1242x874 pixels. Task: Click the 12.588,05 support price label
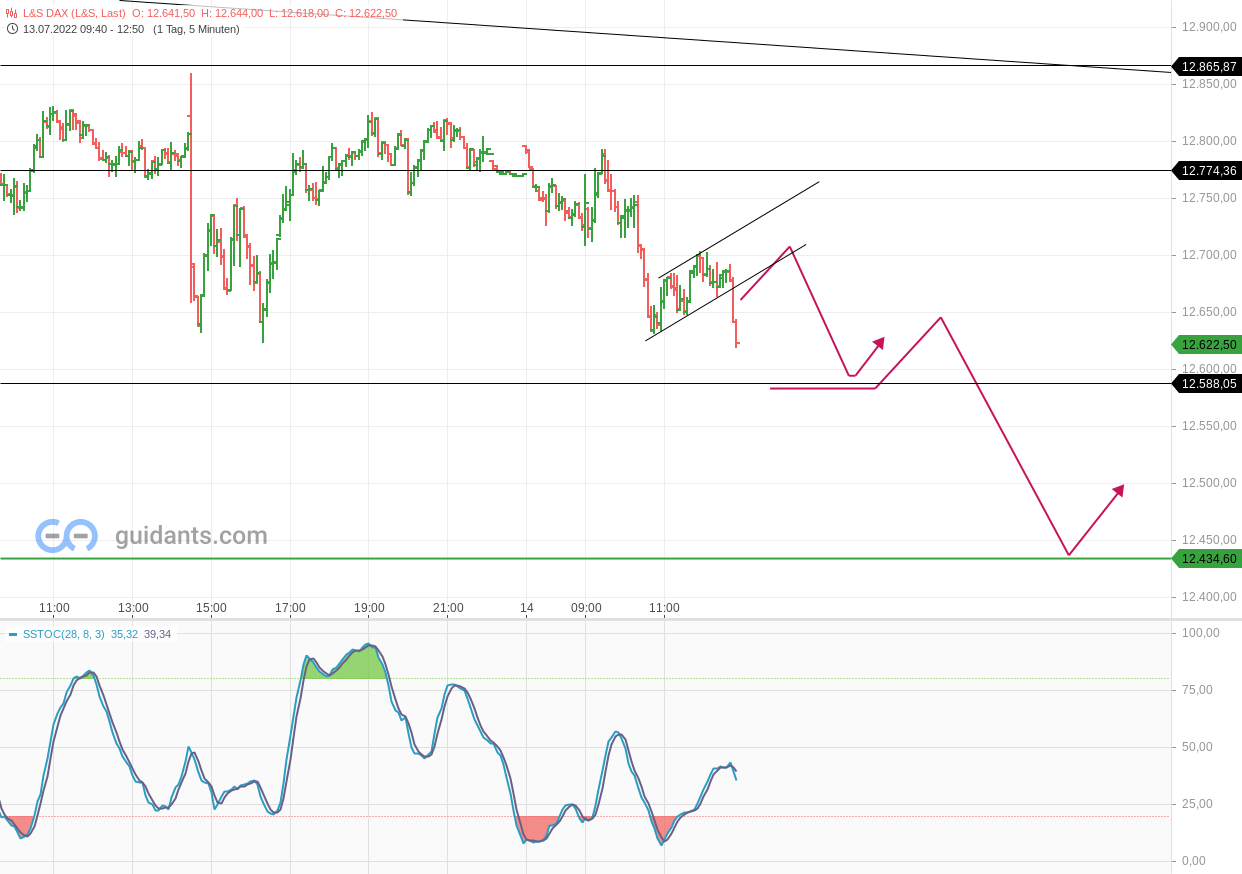coord(1206,384)
